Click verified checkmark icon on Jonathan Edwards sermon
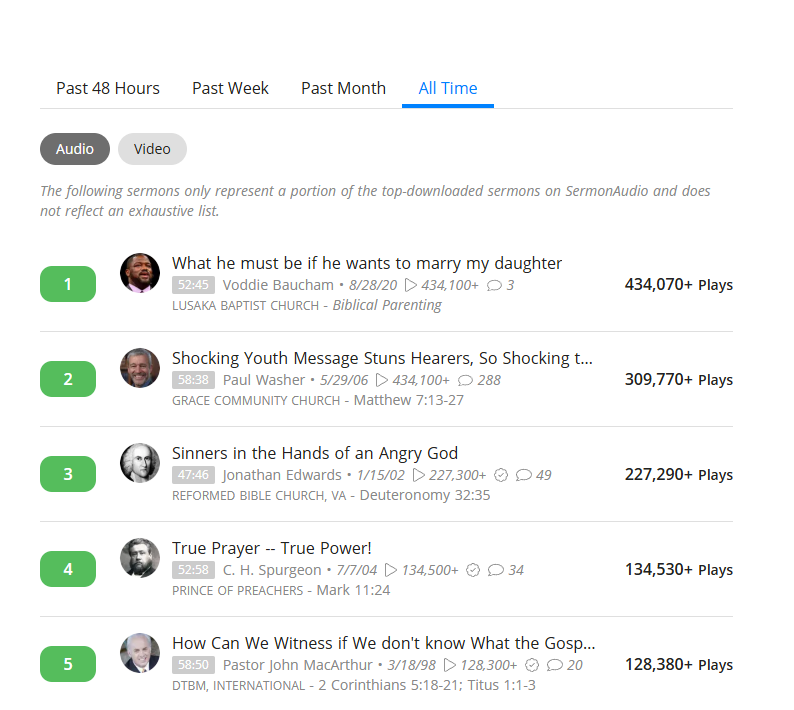Screen dimensions: 794x710 coord(502,475)
